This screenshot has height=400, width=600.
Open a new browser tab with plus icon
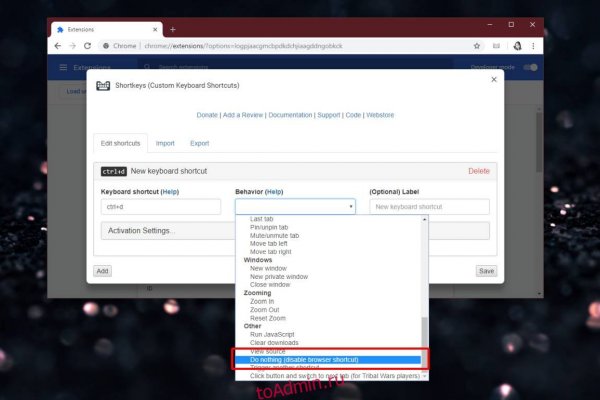coord(172,29)
